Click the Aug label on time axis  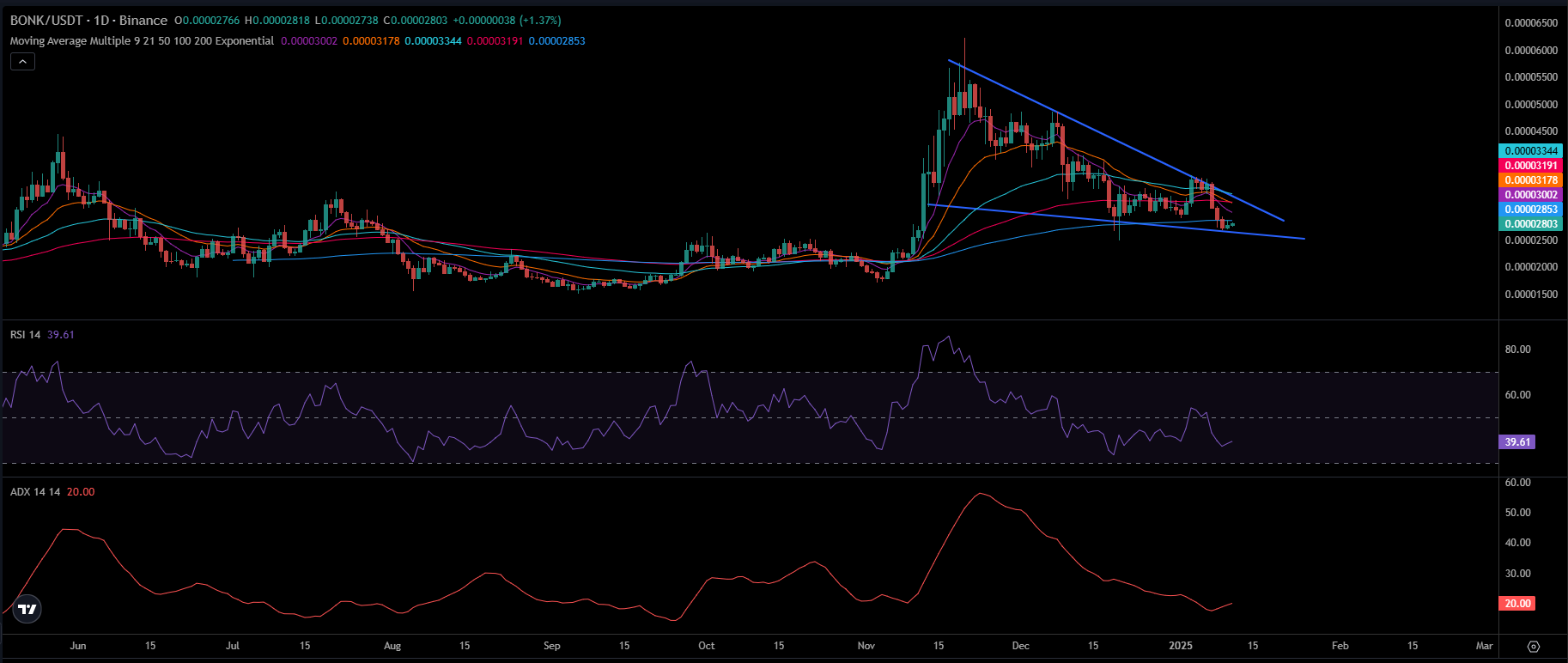392,646
